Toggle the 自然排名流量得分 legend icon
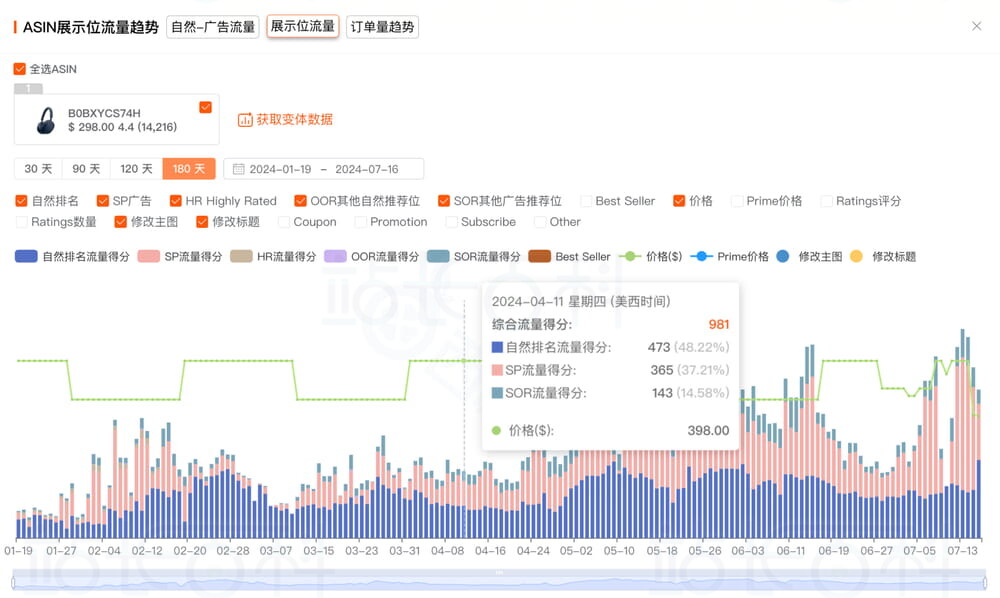1000x598 pixels. [26, 257]
